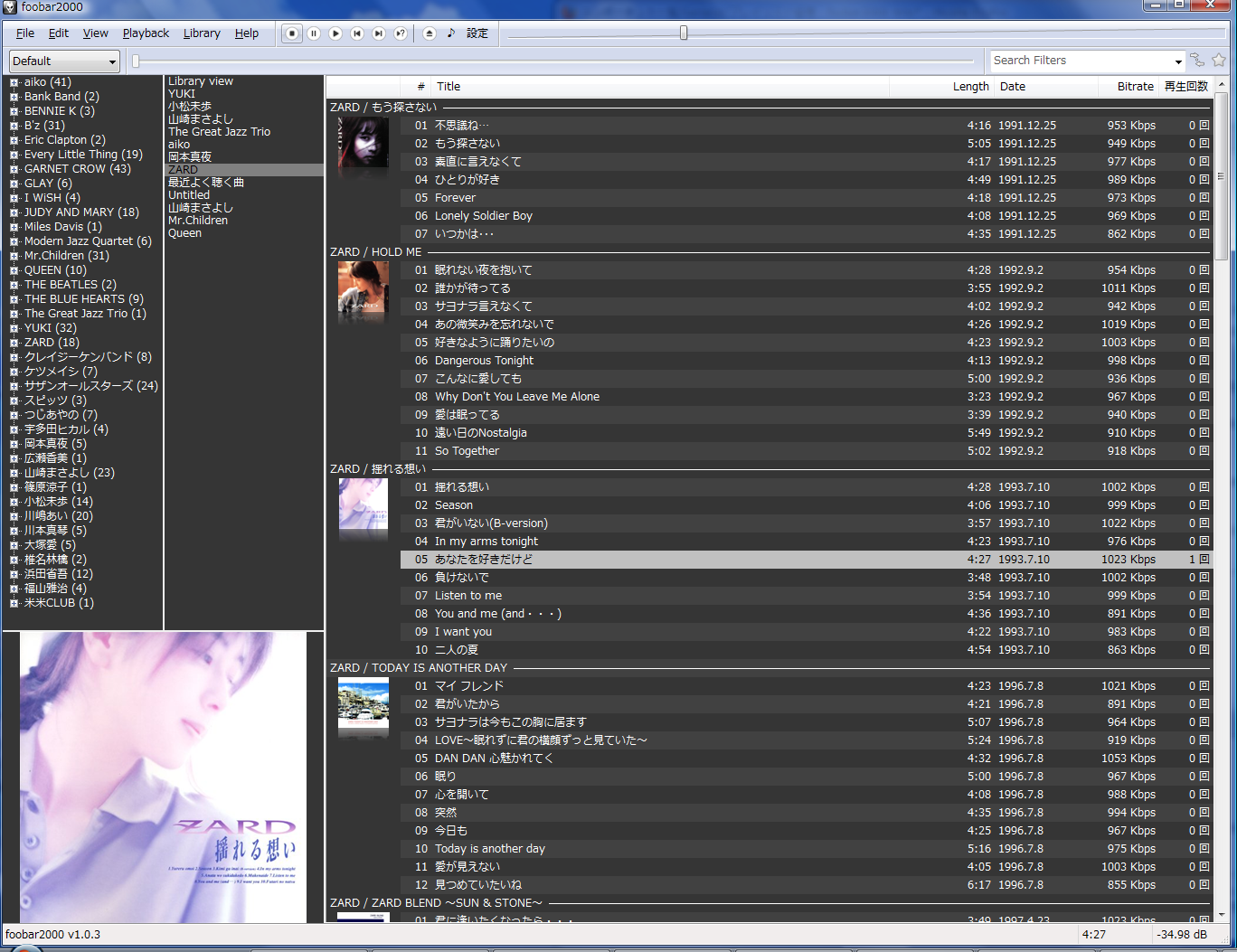Stop playback with the Stop button
Screen dimensions: 1237x952
point(292,33)
